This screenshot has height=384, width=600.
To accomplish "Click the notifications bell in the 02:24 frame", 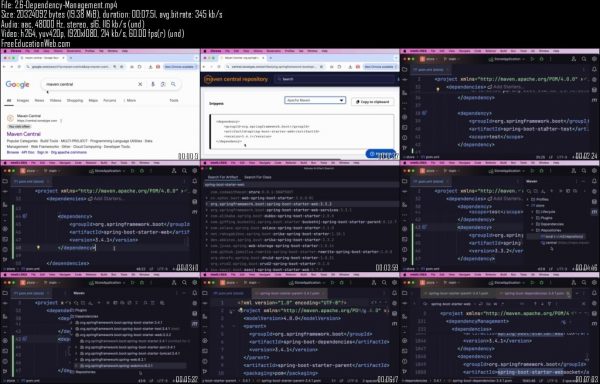I will coord(594,69).
